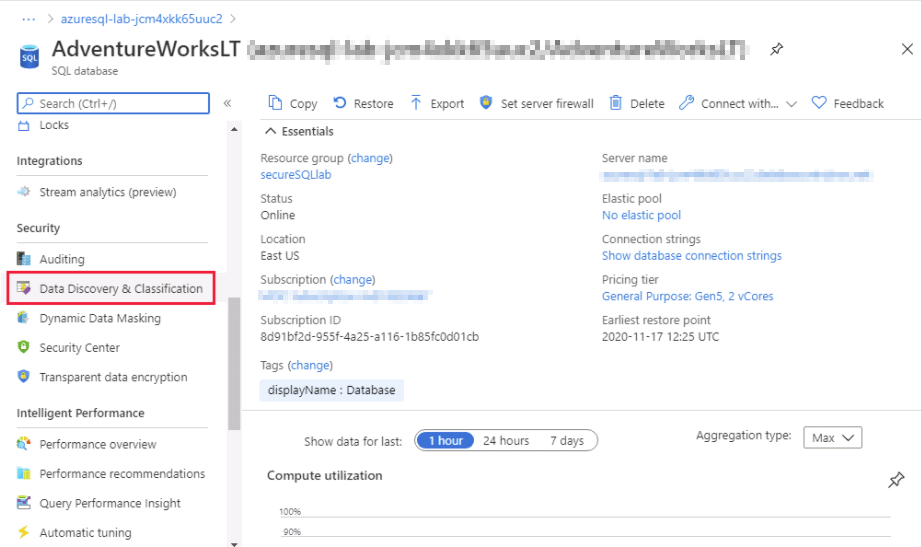Pin AdventureWorksLT database to dashboard
The image size is (921, 547).
[776, 49]
